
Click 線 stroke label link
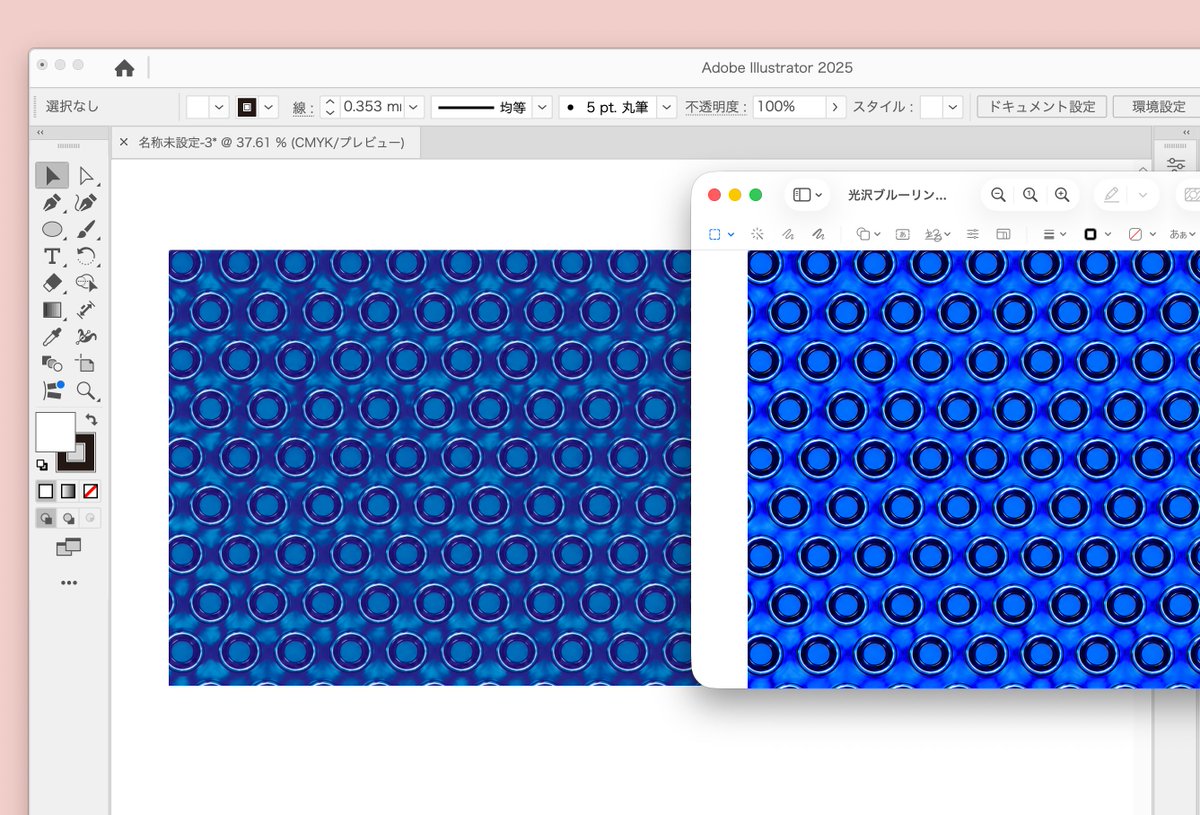point(304,107)
